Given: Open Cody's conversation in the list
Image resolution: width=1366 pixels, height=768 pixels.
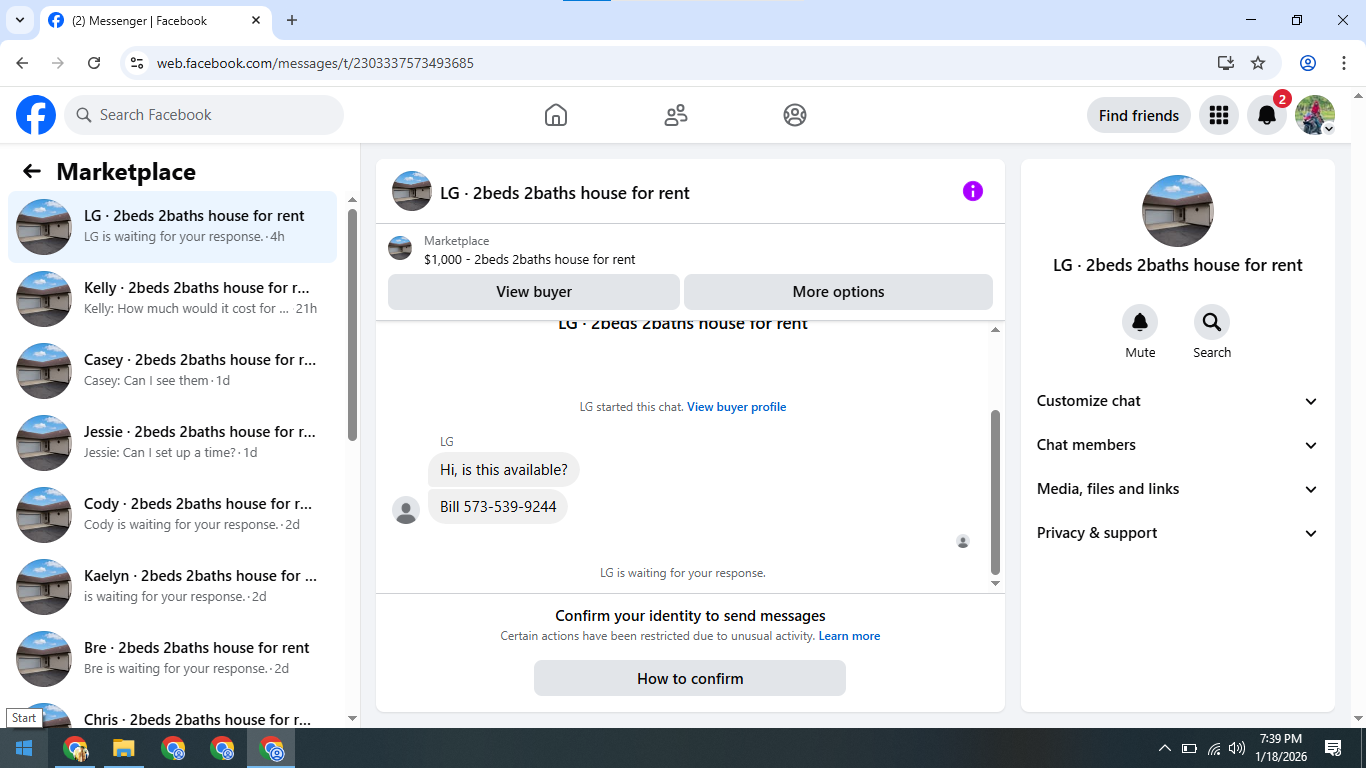Looking at the screenshot, I should click(x=173, y=515).
